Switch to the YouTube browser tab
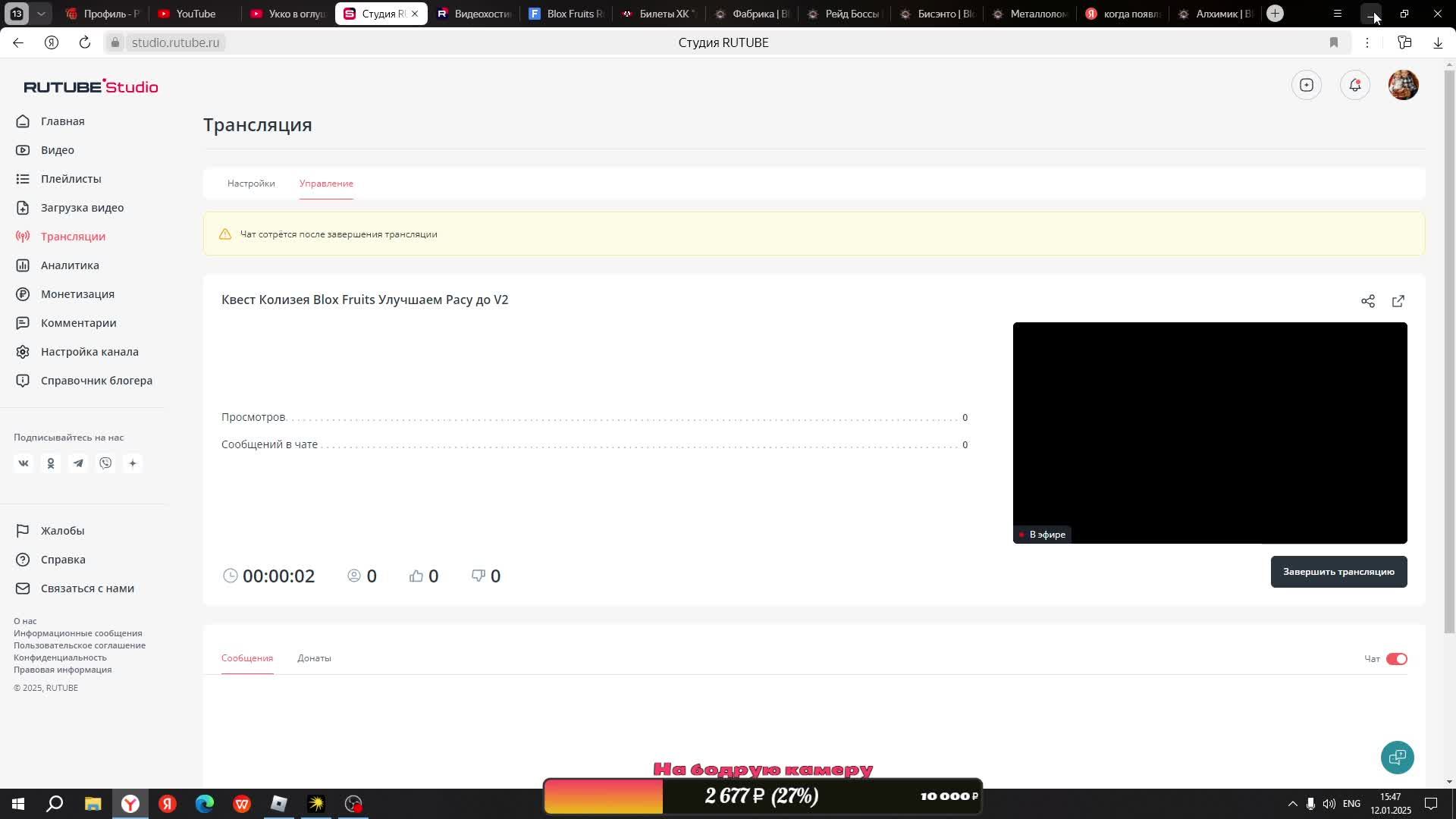The height and width of the screenshot is (819, 1456). pyautogui.click(x=196, y=14)
